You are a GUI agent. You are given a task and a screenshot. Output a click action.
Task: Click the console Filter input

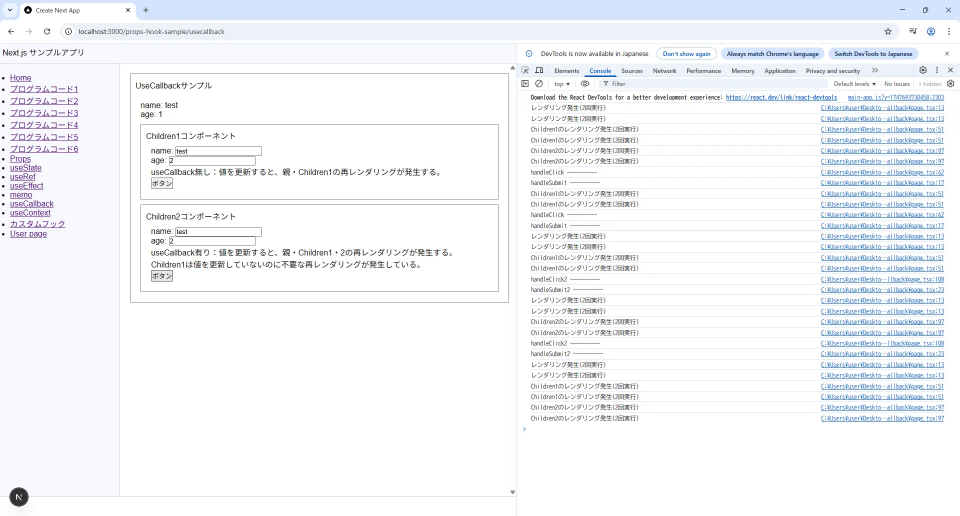point(713,84)
